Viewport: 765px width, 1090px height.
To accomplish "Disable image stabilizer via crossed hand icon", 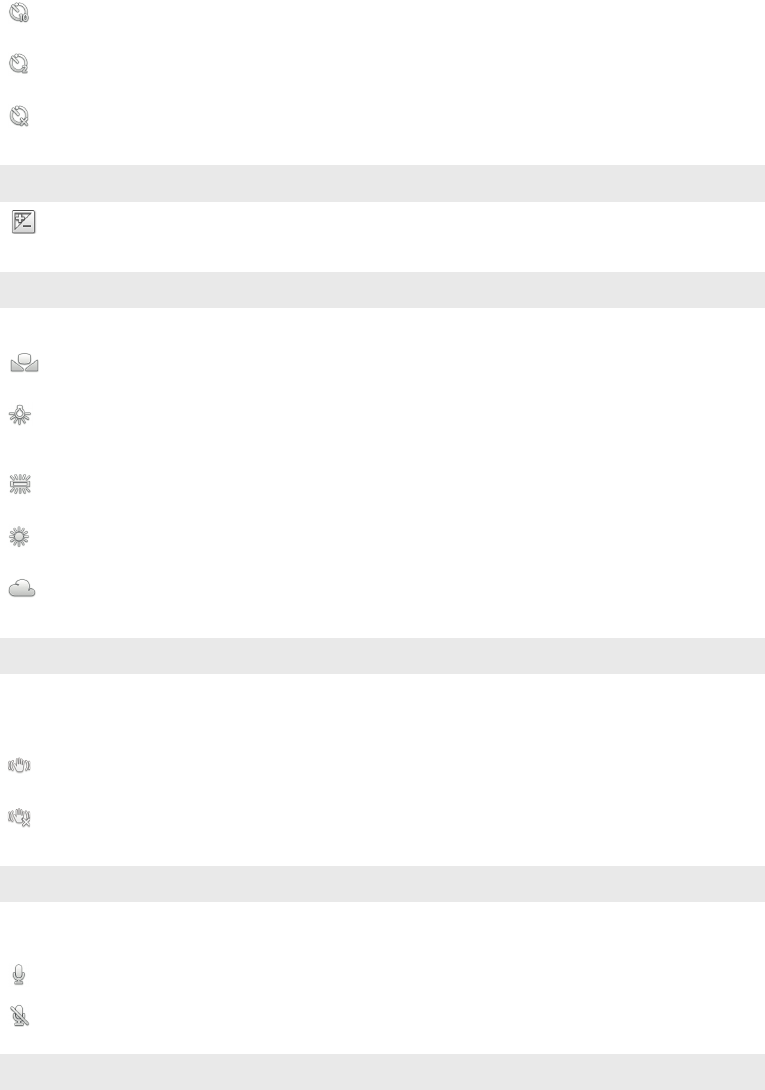I will point(21,817).
